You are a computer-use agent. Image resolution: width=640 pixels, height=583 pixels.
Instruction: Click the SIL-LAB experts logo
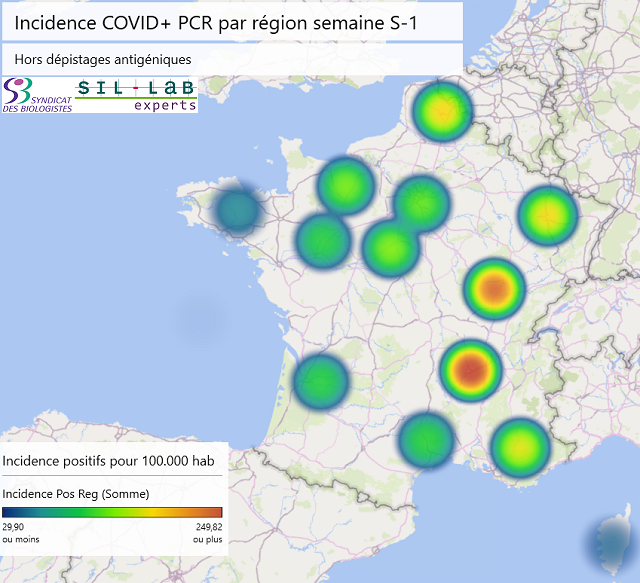click(136, 95)
